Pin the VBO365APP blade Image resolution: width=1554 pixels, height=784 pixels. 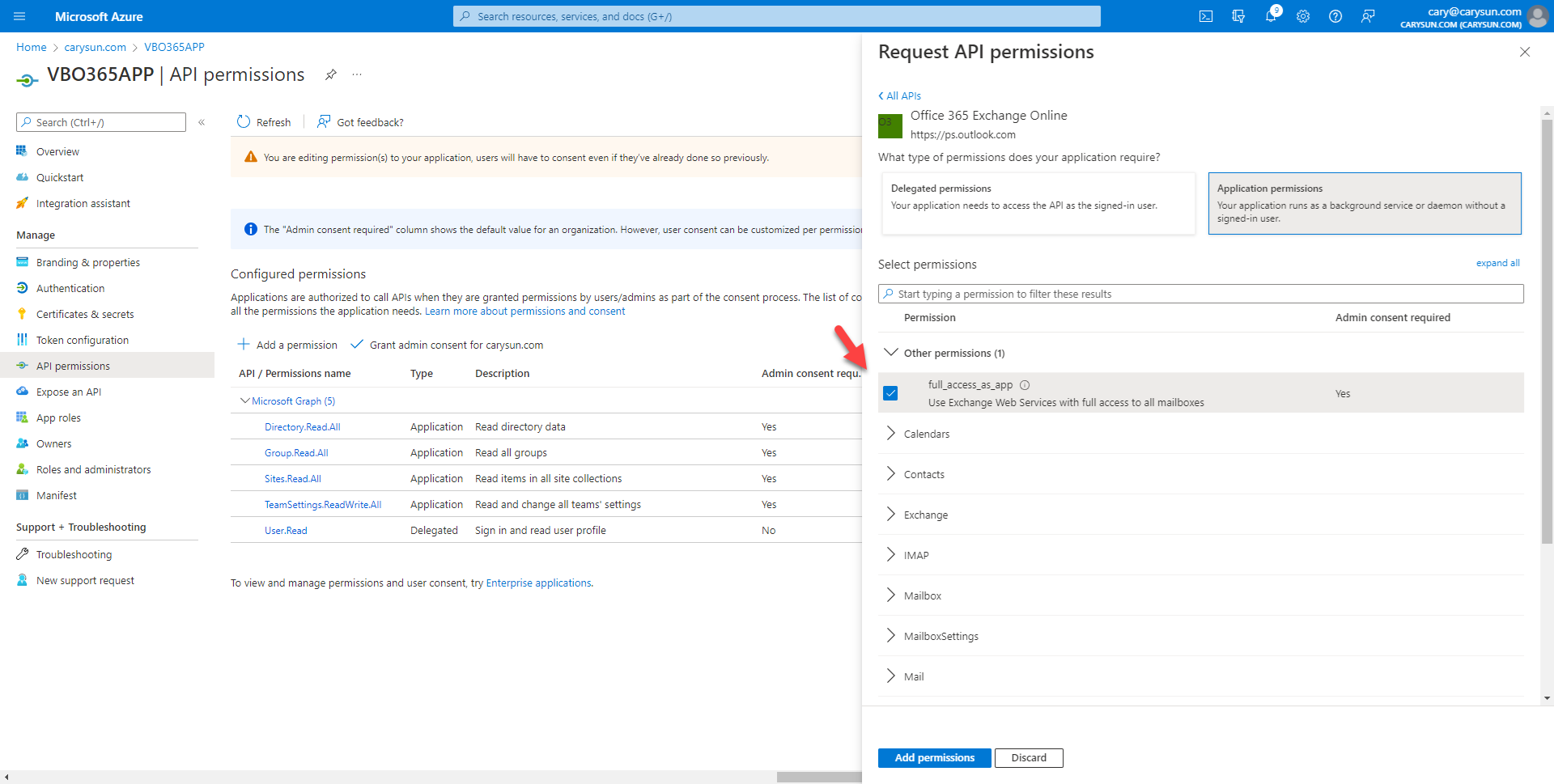(331, 74)
